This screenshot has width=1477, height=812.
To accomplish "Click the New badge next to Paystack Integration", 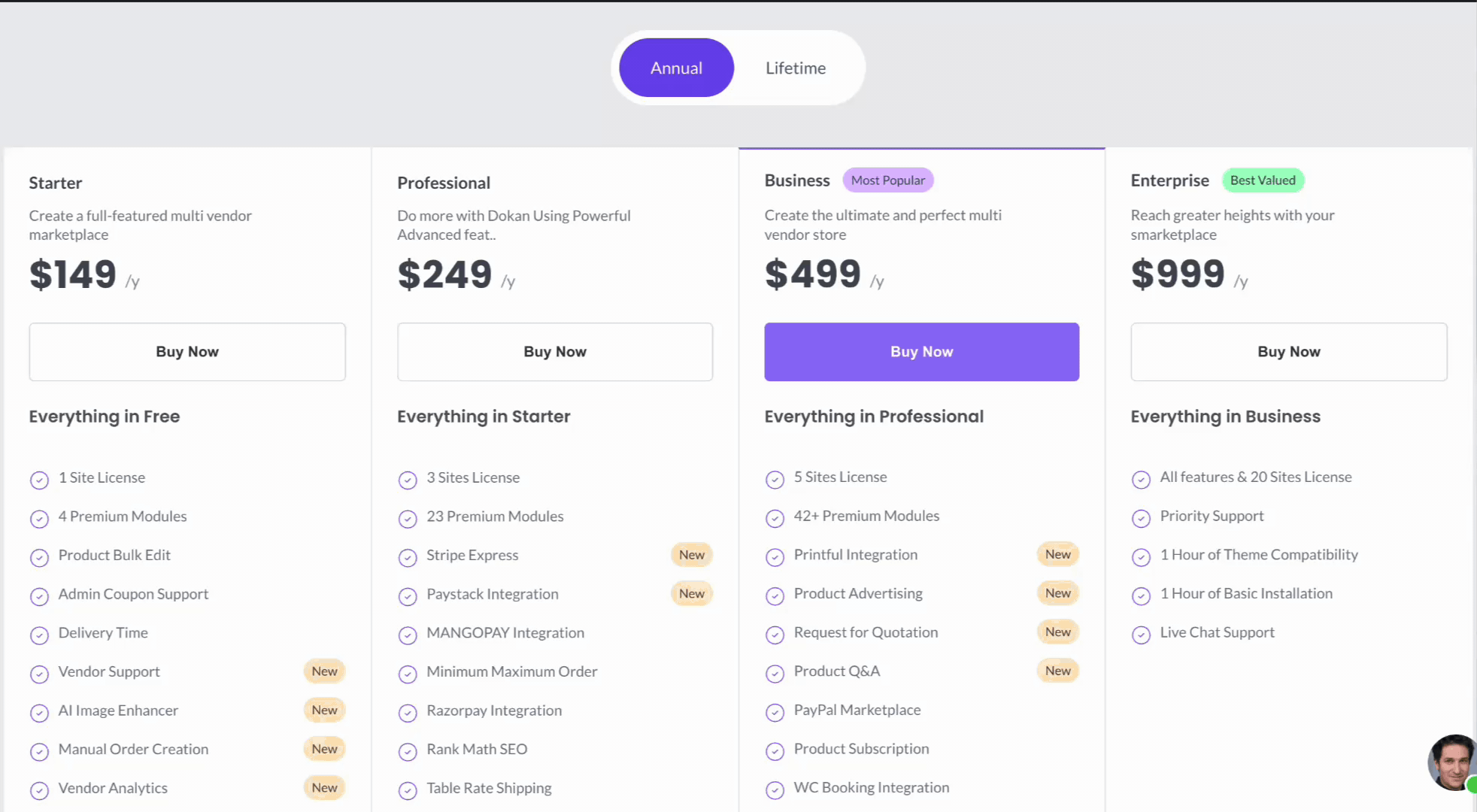I will pos(691,593).
